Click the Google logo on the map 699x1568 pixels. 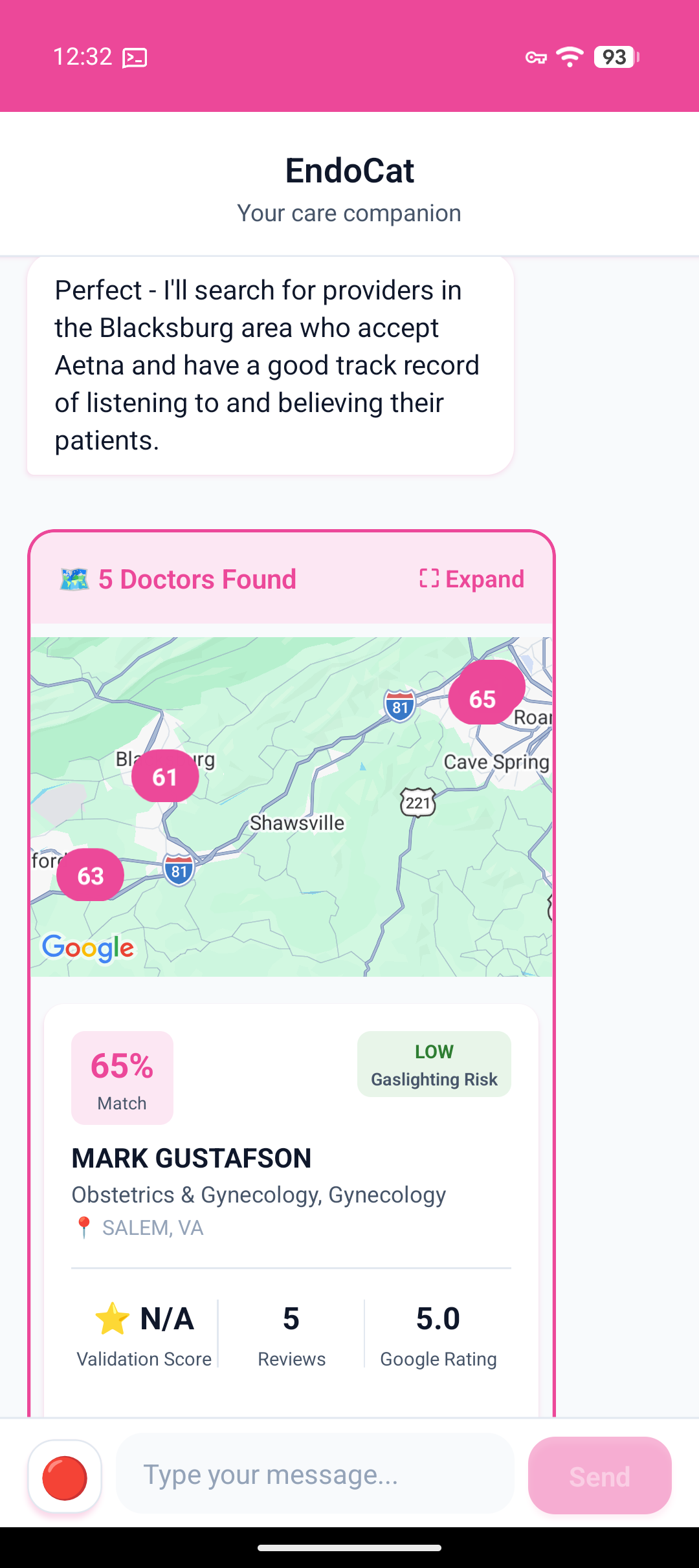[x=87, y=948]
